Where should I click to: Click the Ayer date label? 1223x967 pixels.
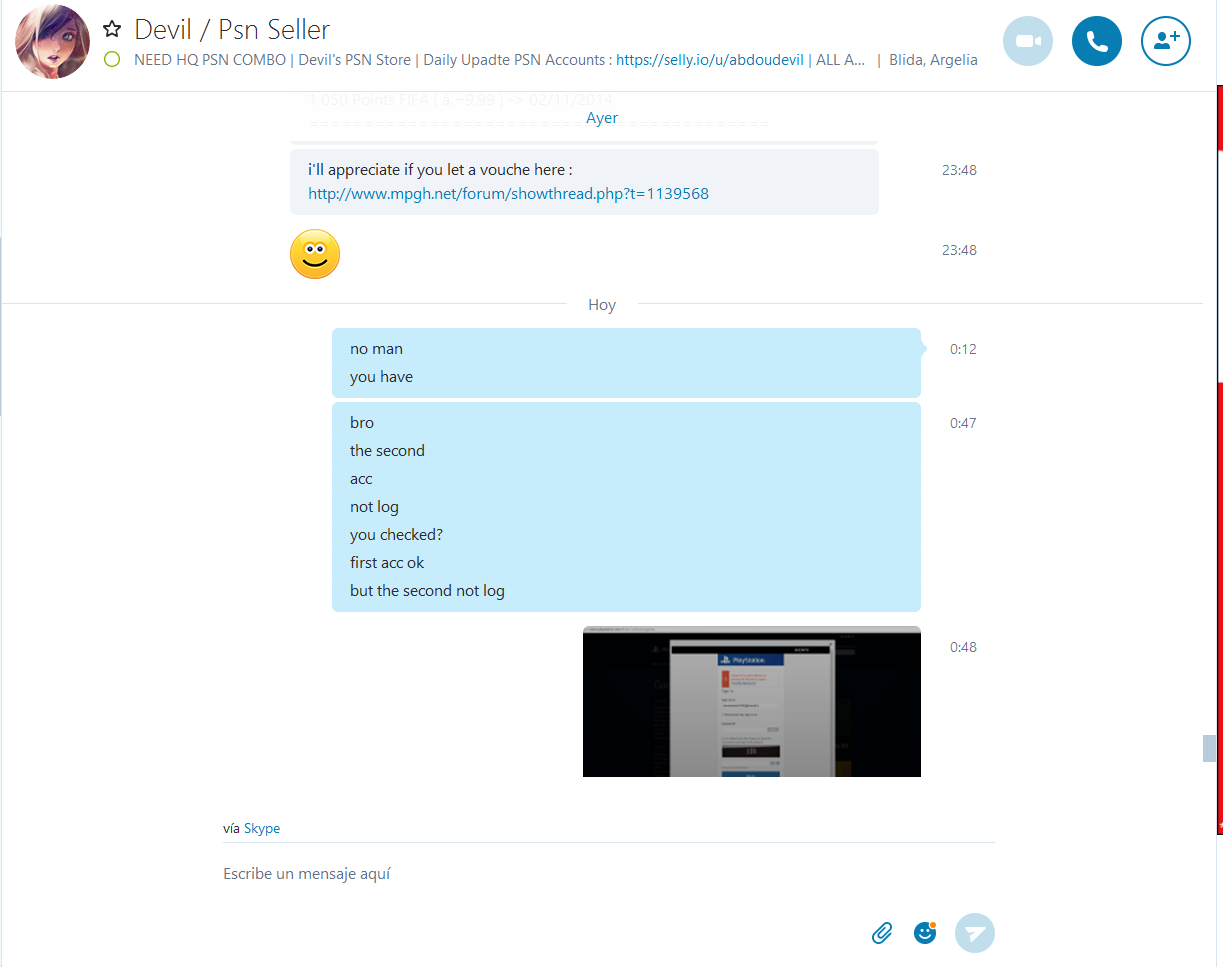(602, 118)
